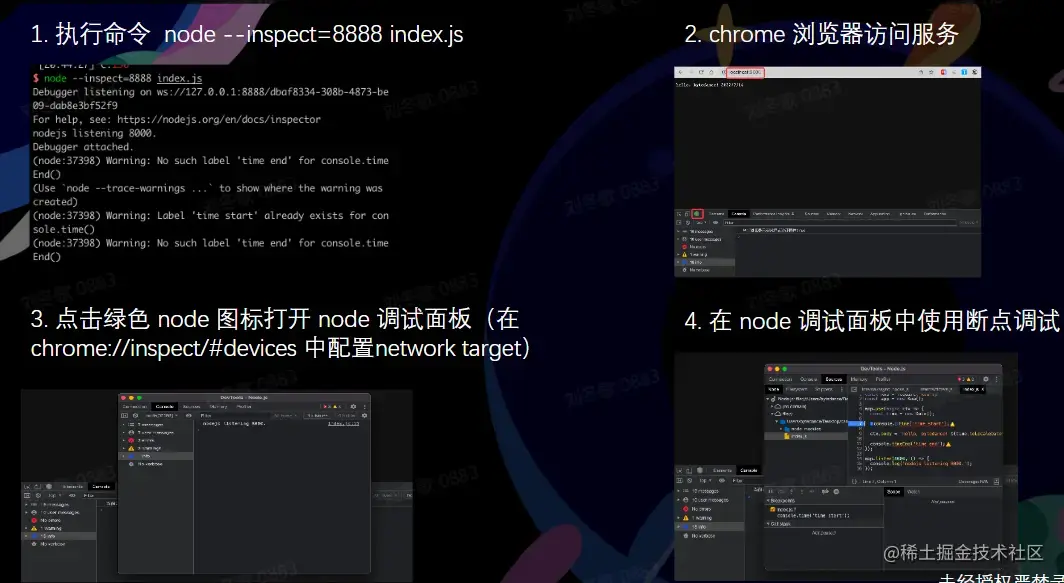Uncheck index.js:7 breakpoint checkbox in step 4
This screenshot has width=1064, height=583.
pos(772,510)
